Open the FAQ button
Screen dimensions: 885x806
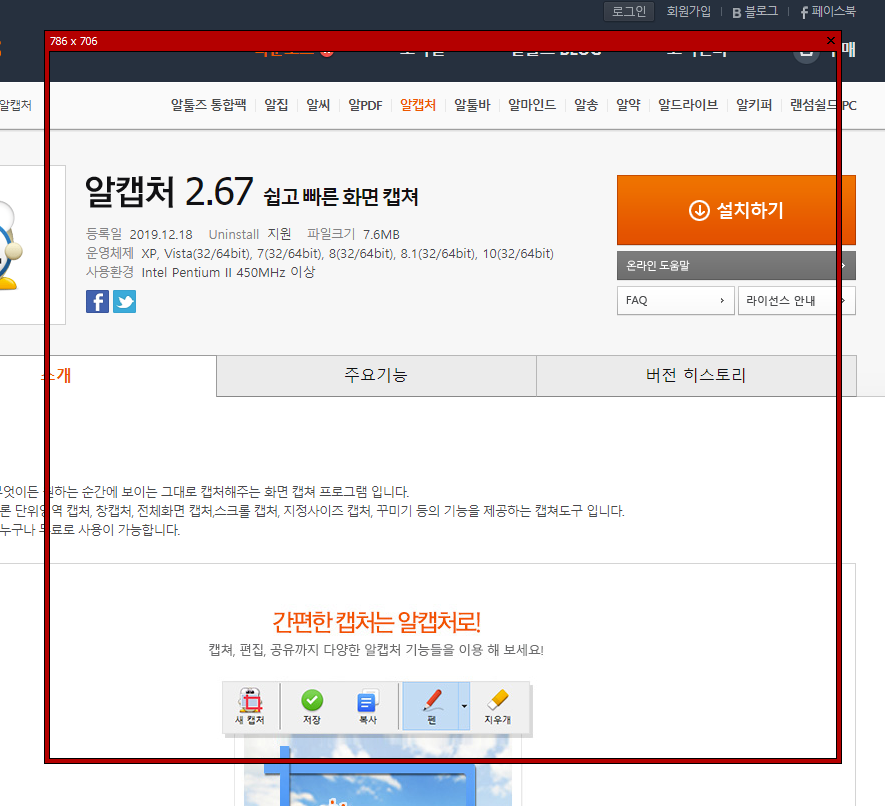click(676, 300)
